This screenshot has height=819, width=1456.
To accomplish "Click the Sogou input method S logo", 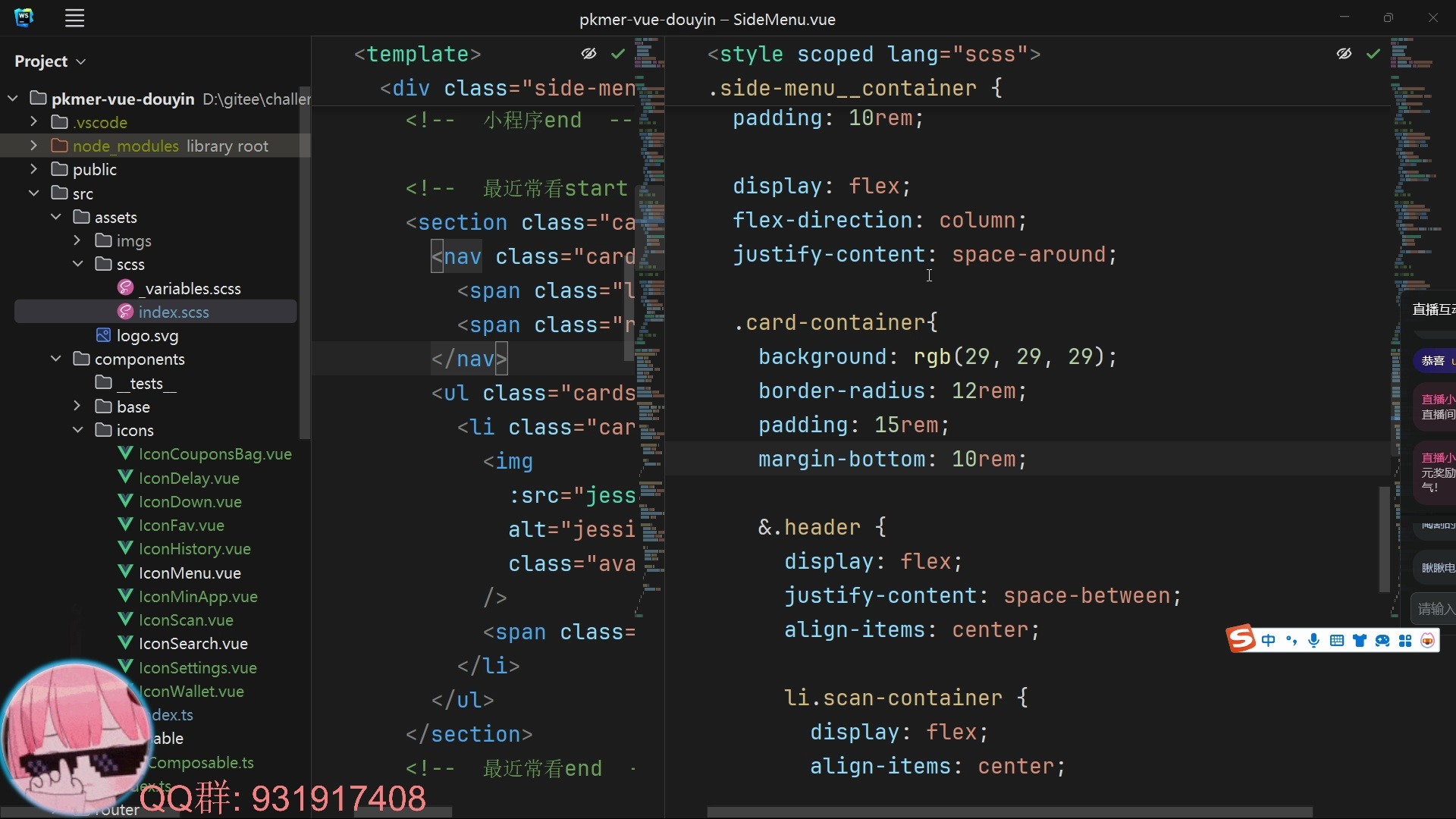I will (1241, 639).
